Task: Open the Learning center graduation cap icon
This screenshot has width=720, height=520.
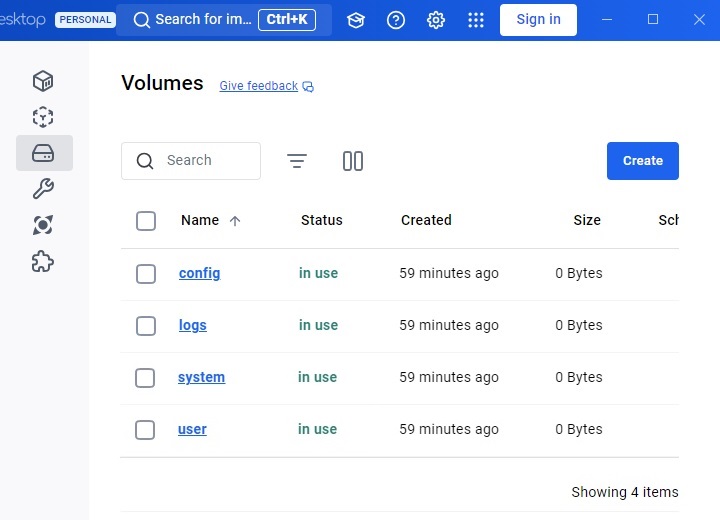Action: click(356, 20)
